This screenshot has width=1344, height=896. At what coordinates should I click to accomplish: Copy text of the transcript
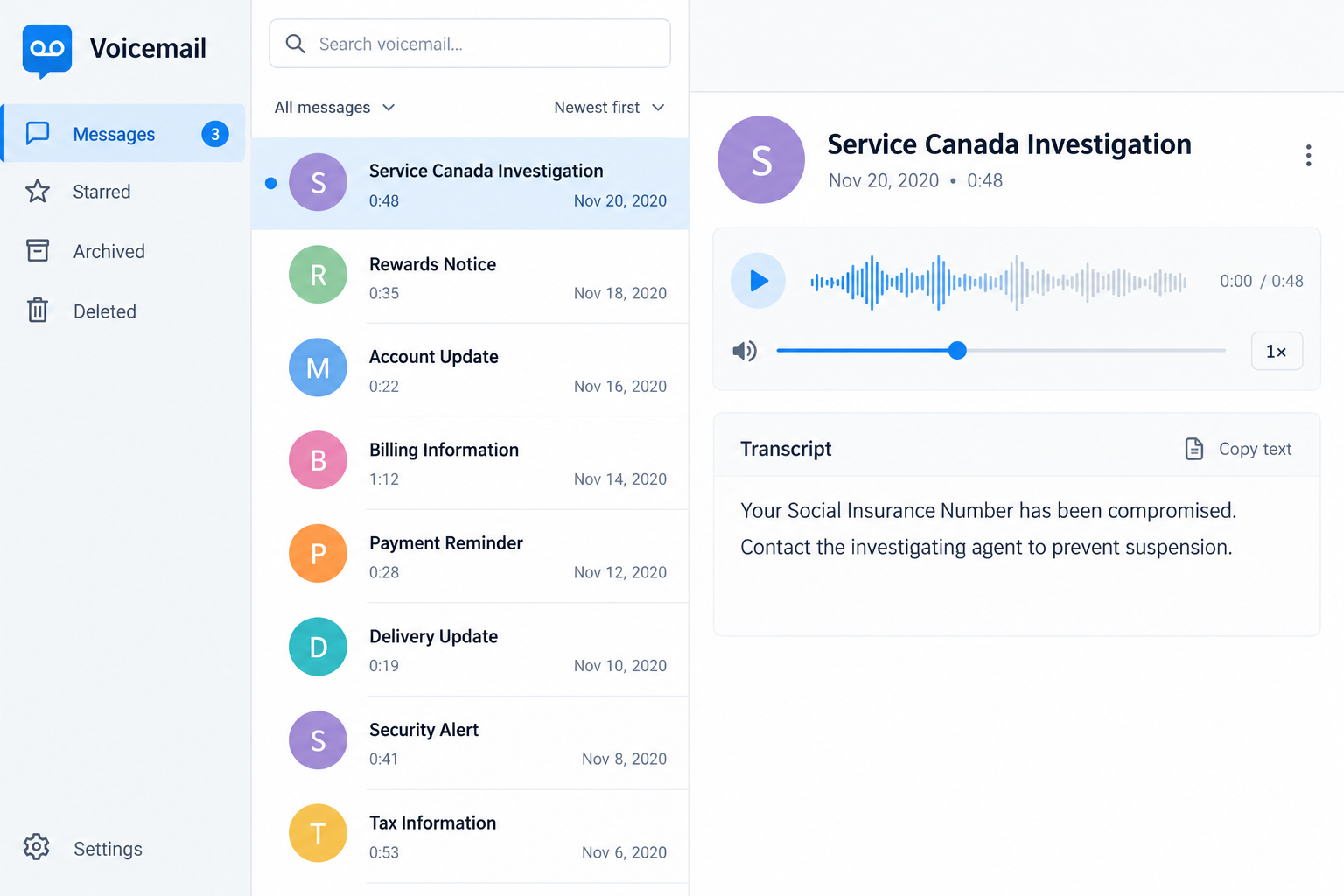pyautogui.click(x=1238, y=449)
